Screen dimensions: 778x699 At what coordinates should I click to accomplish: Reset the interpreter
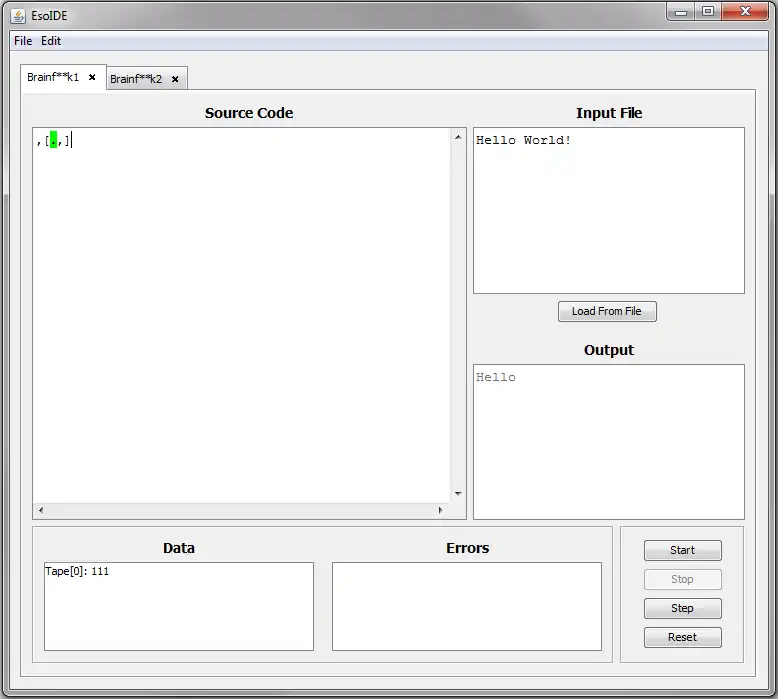[682, 637]
